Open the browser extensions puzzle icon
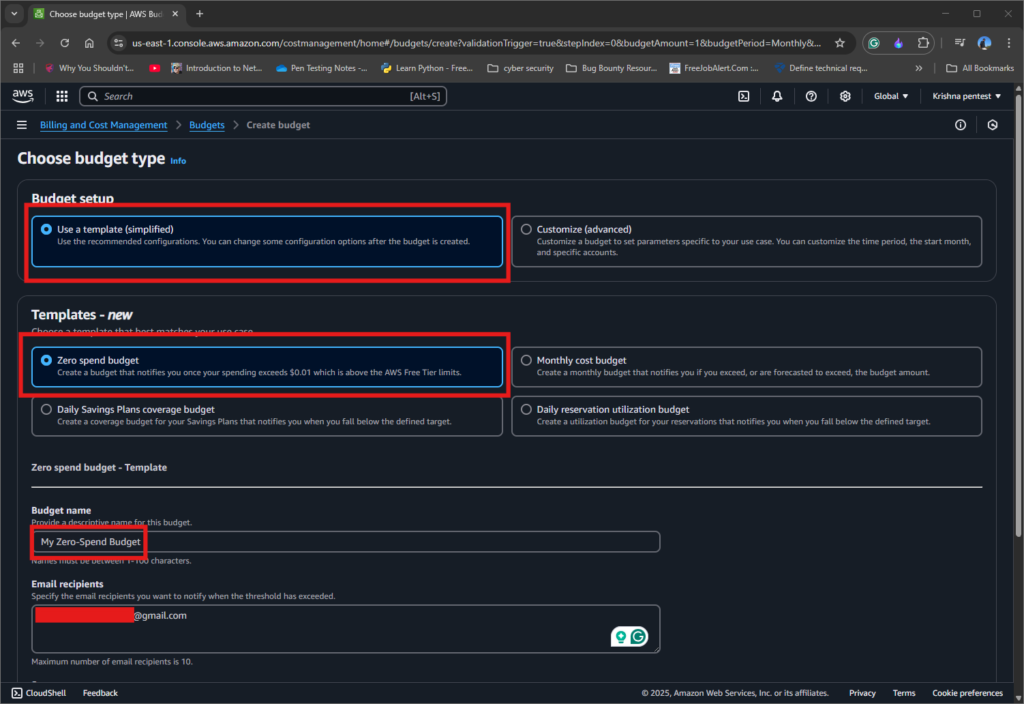This screenshot has height=704, width=1024. click(x=923, y=43)
